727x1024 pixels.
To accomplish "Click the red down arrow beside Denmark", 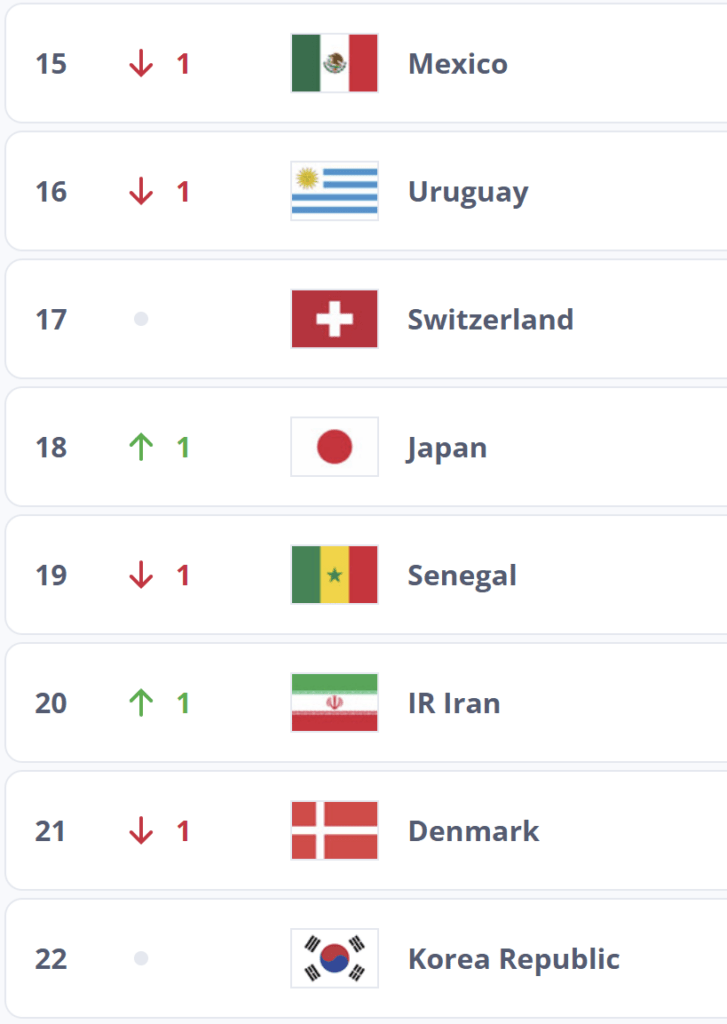I will pyautogui.click(x=141, y=831).
